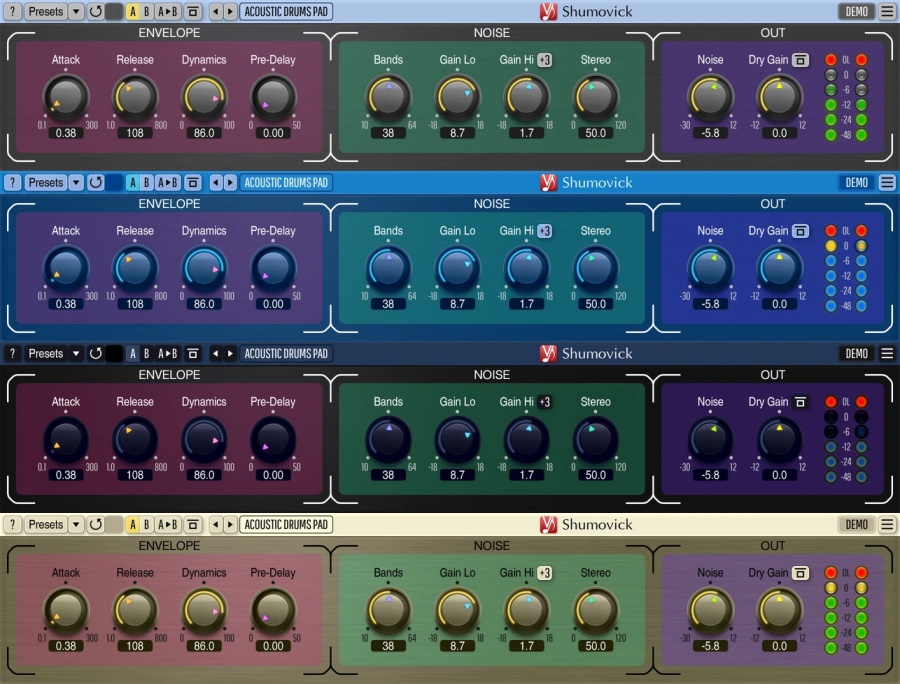Open the hamburger menu in the beige-themed plugin
Screen dimensions: 900x684
pos(887,524)
